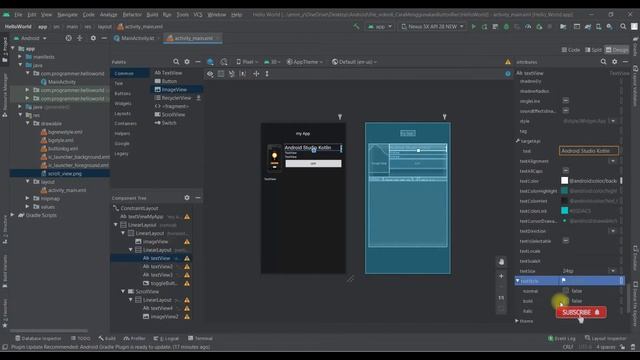The height and width of the screenshot is (360, 640).
Task: Click the Make Project hammer icon
Action: [x=356, y=27]
